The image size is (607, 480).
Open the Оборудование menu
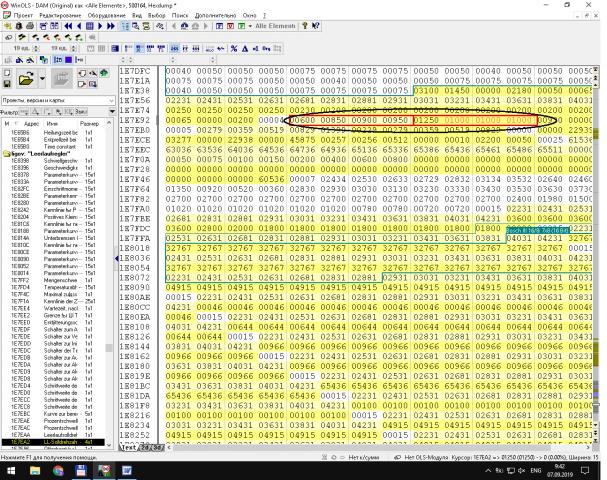pos(107,15)
